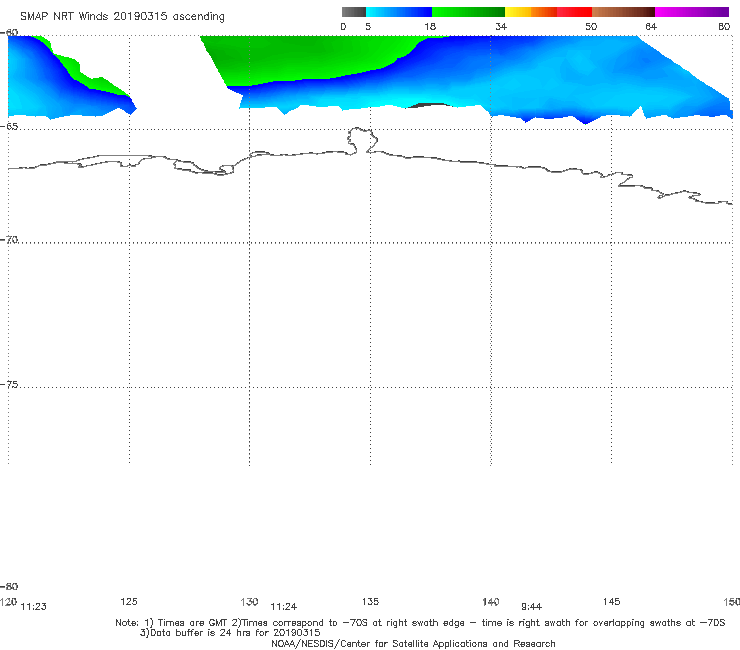
Task: Click the color bar label '50'
Action: (x=591, y=26)
